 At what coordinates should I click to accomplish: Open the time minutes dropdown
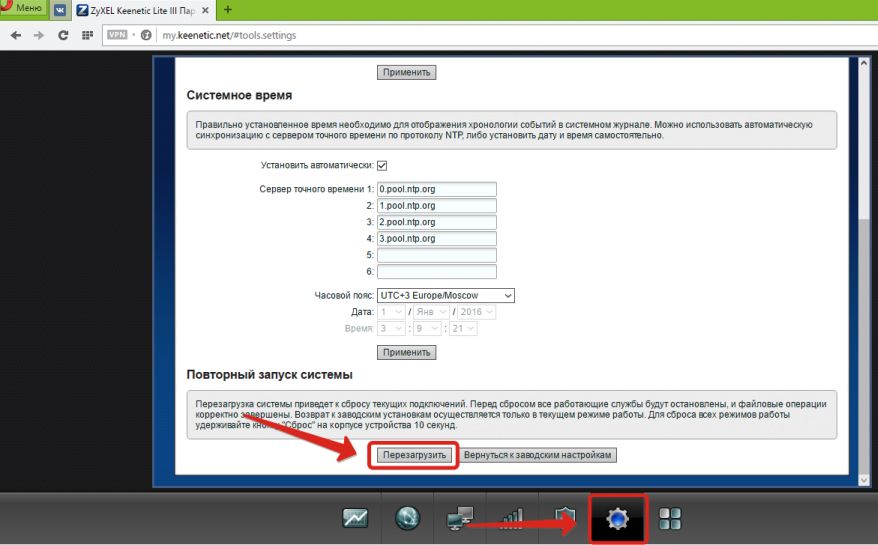point(427,328)
